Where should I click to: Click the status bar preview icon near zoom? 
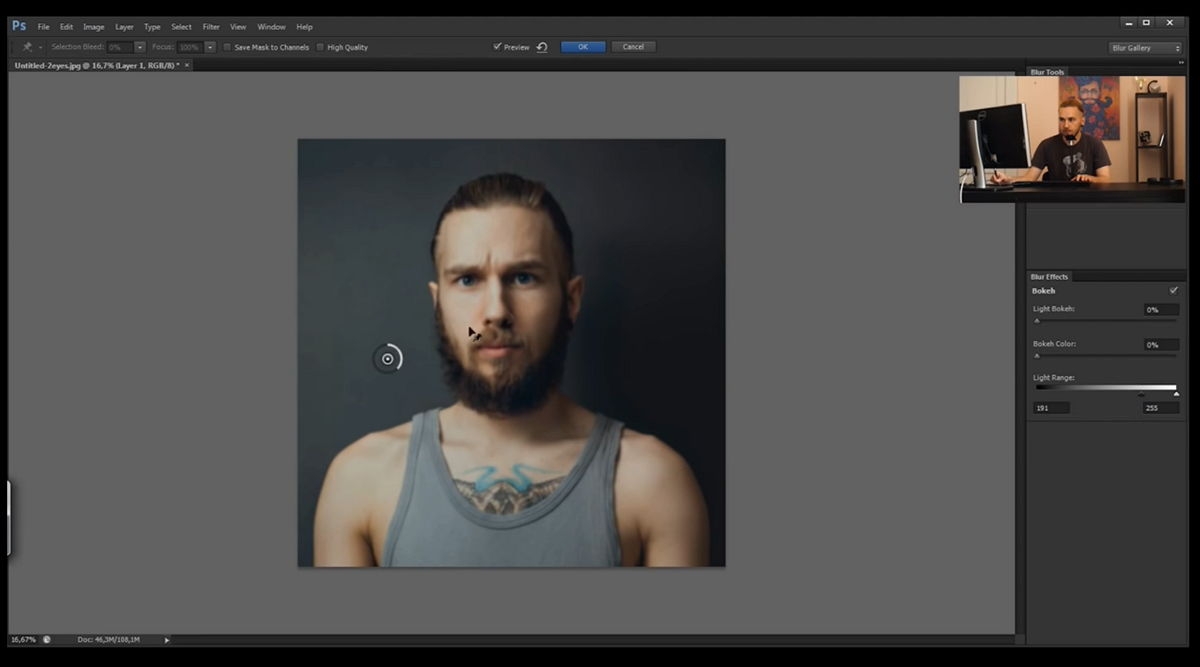47,639
